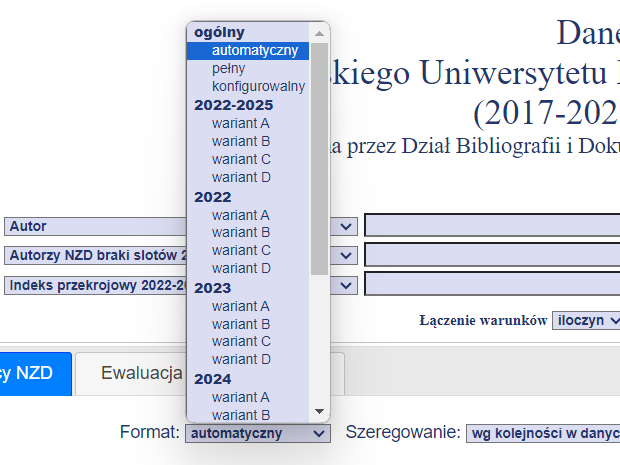The image size is (620, 465).
Task: Select 'wariant D' under 2022-2025 group
Action: tap(240, 177)
